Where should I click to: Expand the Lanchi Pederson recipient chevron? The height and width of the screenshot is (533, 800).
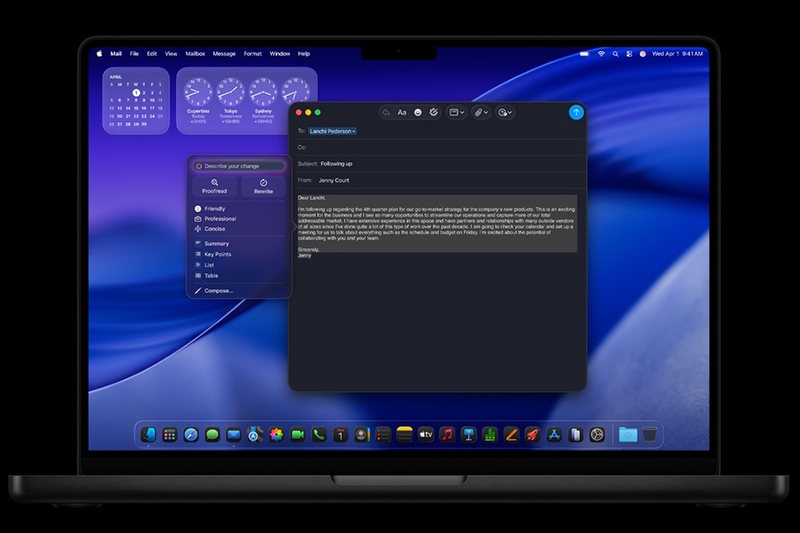point(354,132)
